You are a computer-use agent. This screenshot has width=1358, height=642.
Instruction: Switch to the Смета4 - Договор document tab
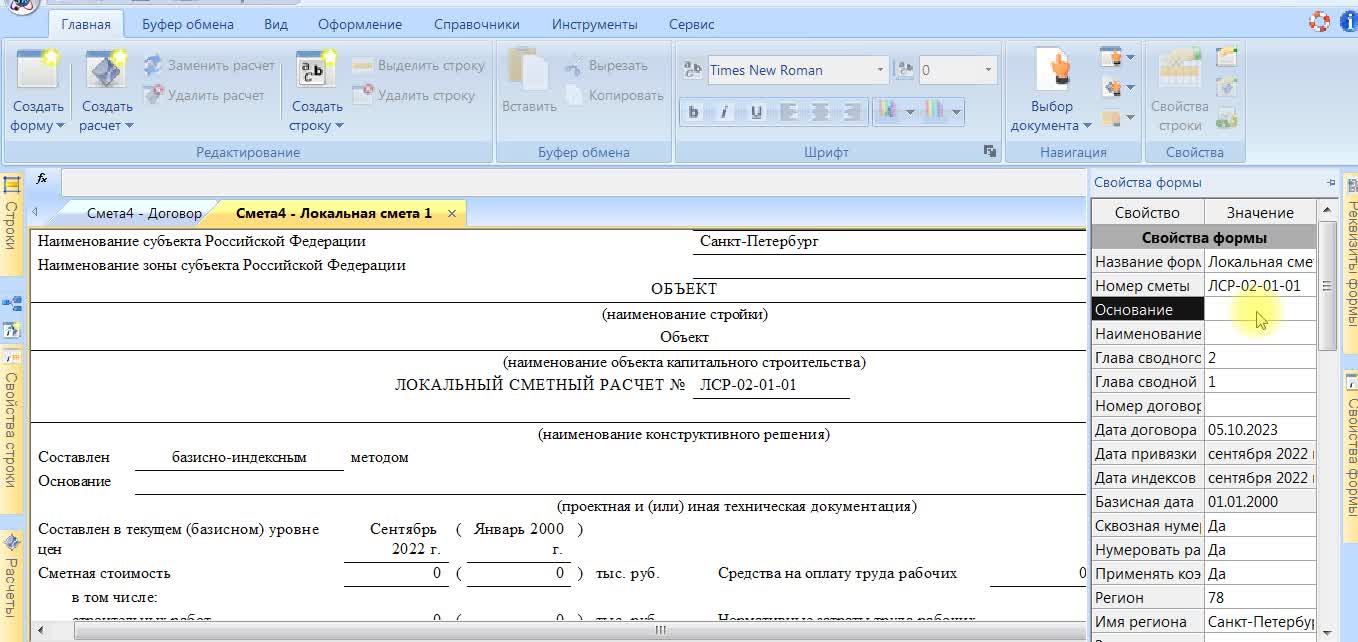tap(144, 213)
